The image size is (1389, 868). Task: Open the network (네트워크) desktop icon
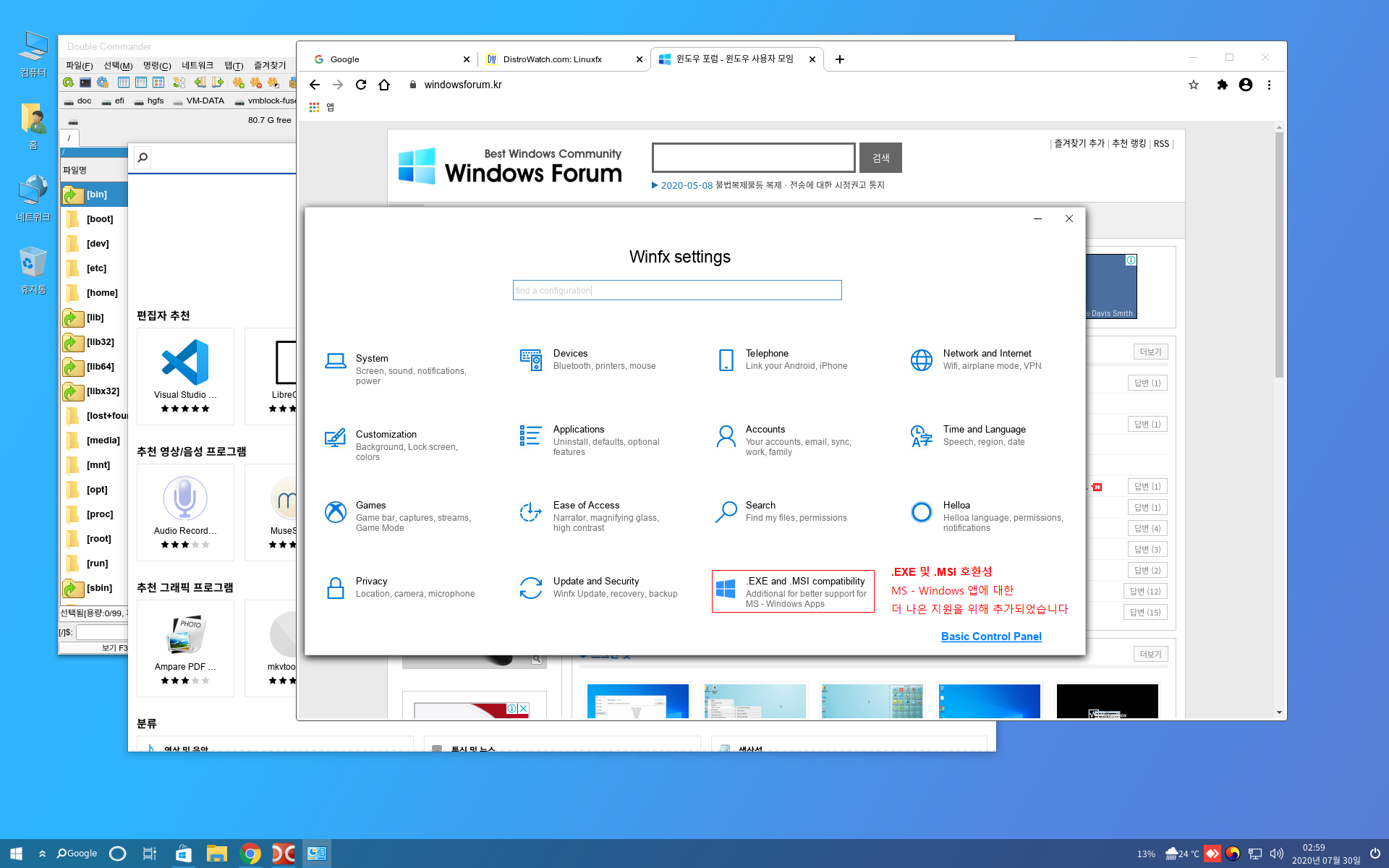(x=33, y=198)
